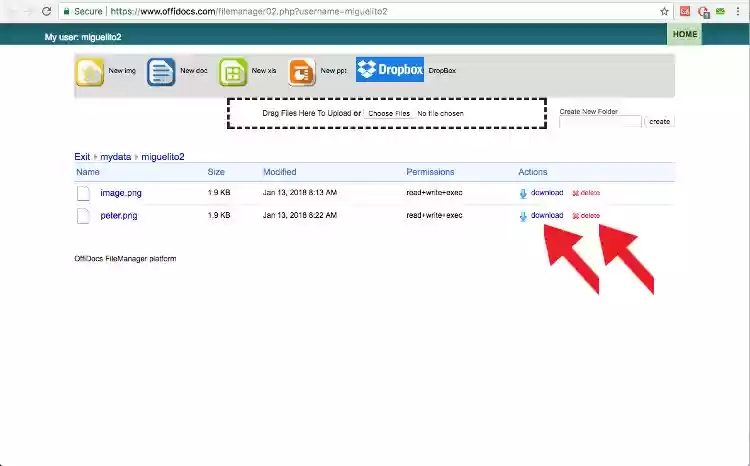Open the New img icon
The height and width of the screenshot is (466, 750).
pyautogui.click(x=89, y=72)
